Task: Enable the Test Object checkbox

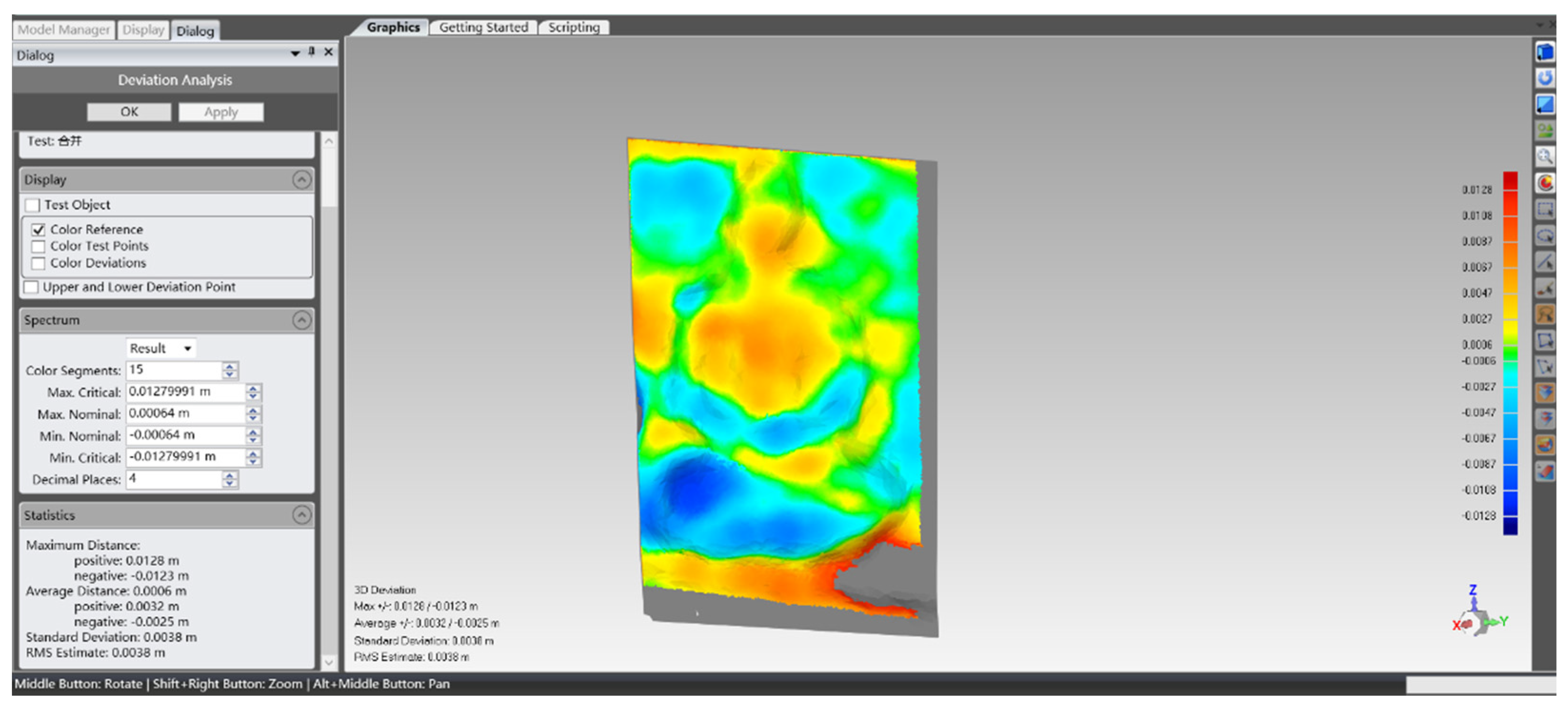Action: pos(33,205)
